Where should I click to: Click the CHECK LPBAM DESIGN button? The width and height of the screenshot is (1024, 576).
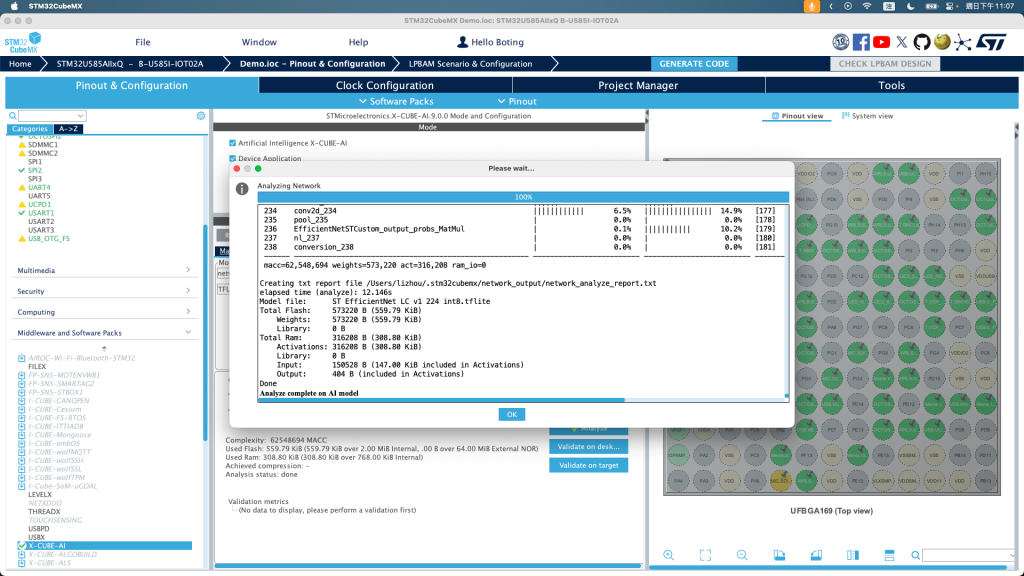click(884, 64)
